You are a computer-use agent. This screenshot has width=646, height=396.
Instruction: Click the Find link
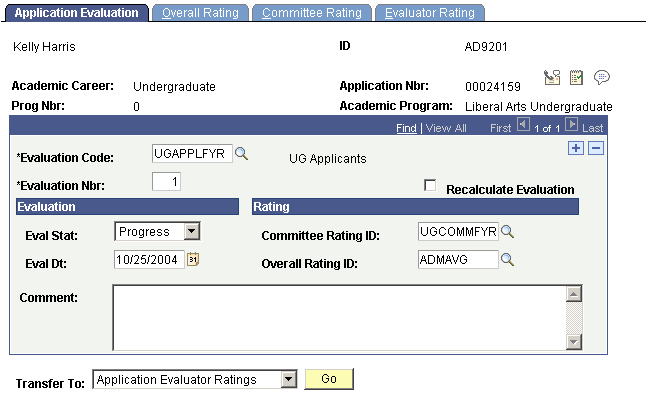[406, 128]
